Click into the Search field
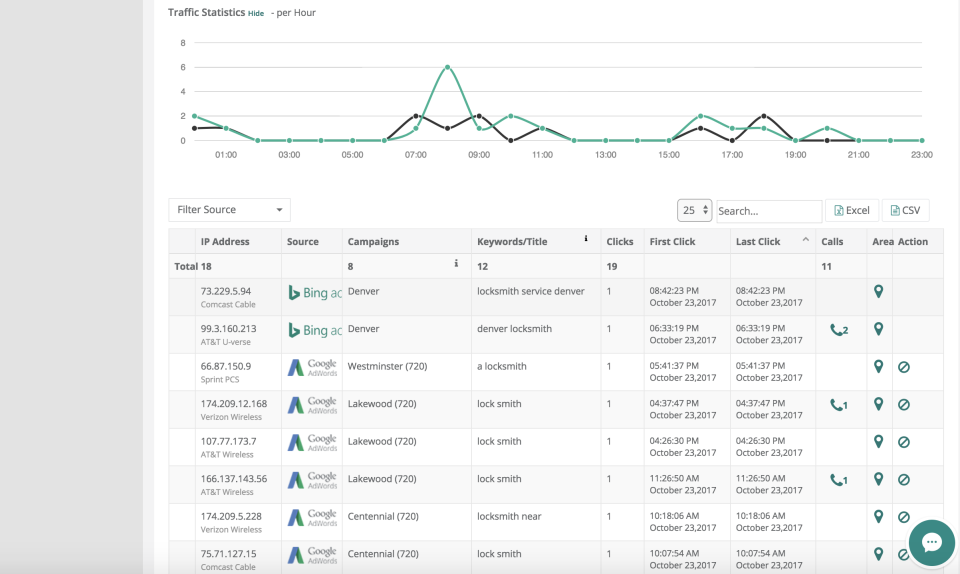This screenshot has height=574, width=960. [768, 211]
